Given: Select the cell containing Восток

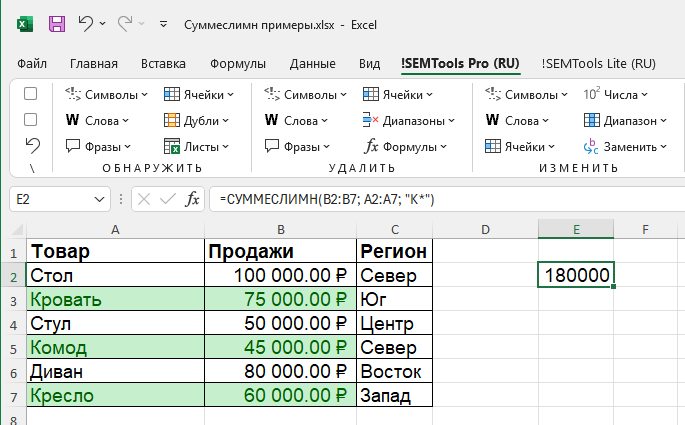Looking at the screenshot, I should (394, 371).
